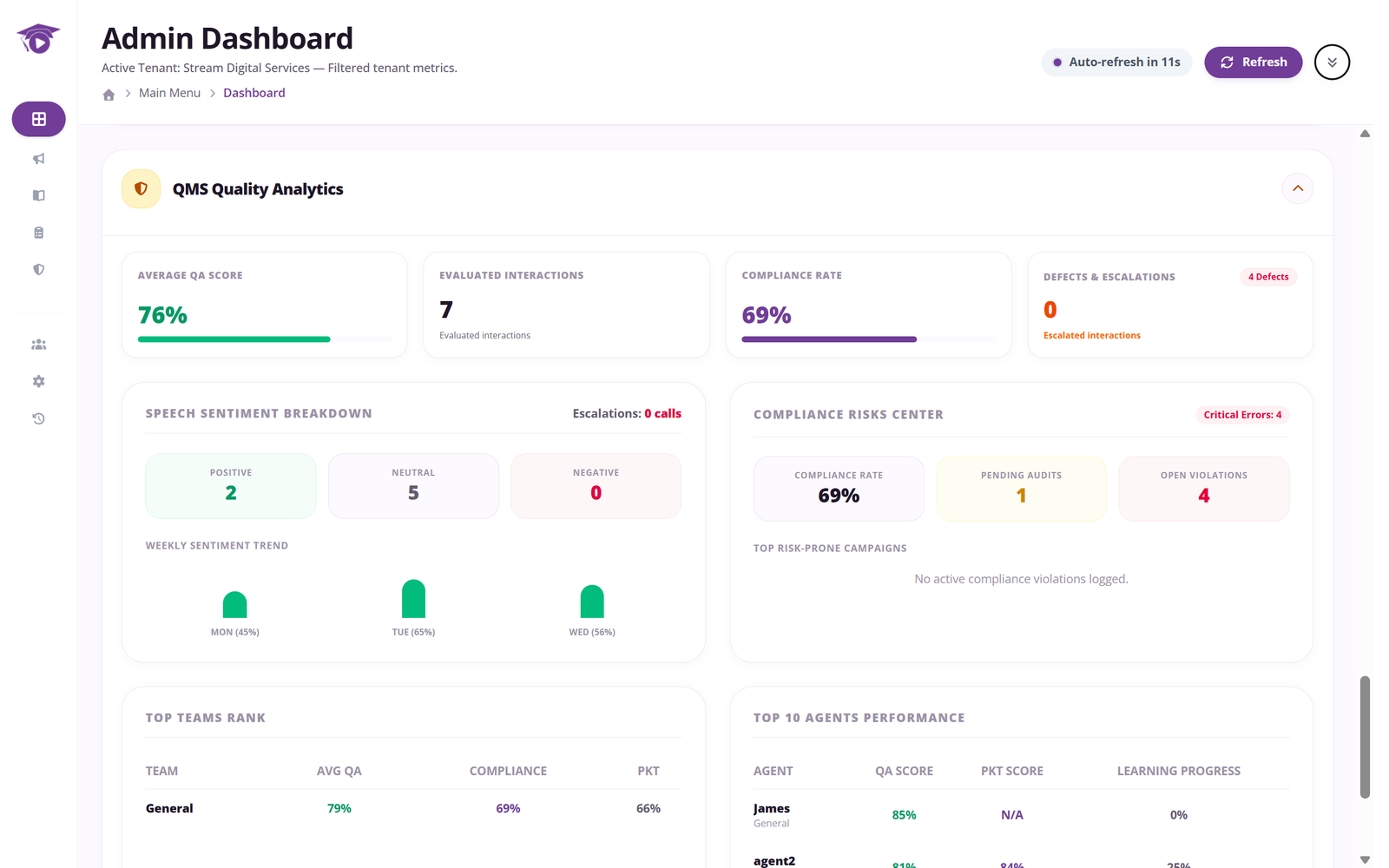
Task: Click the LEARNING PROGRESS column header
Action: pyautogui.click(x=1178, y=771)
